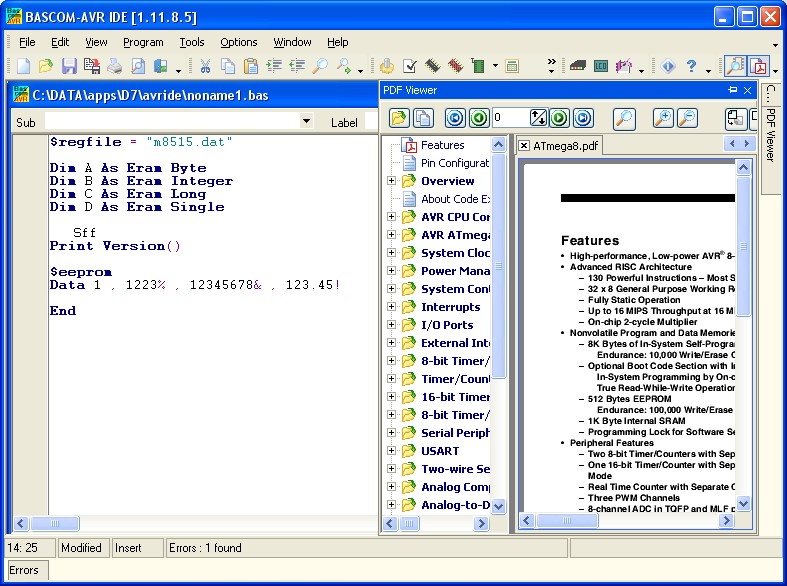Select the Pin Configurations bookmark
Viewport: 787px width, 586px height.
click(455, 163)
